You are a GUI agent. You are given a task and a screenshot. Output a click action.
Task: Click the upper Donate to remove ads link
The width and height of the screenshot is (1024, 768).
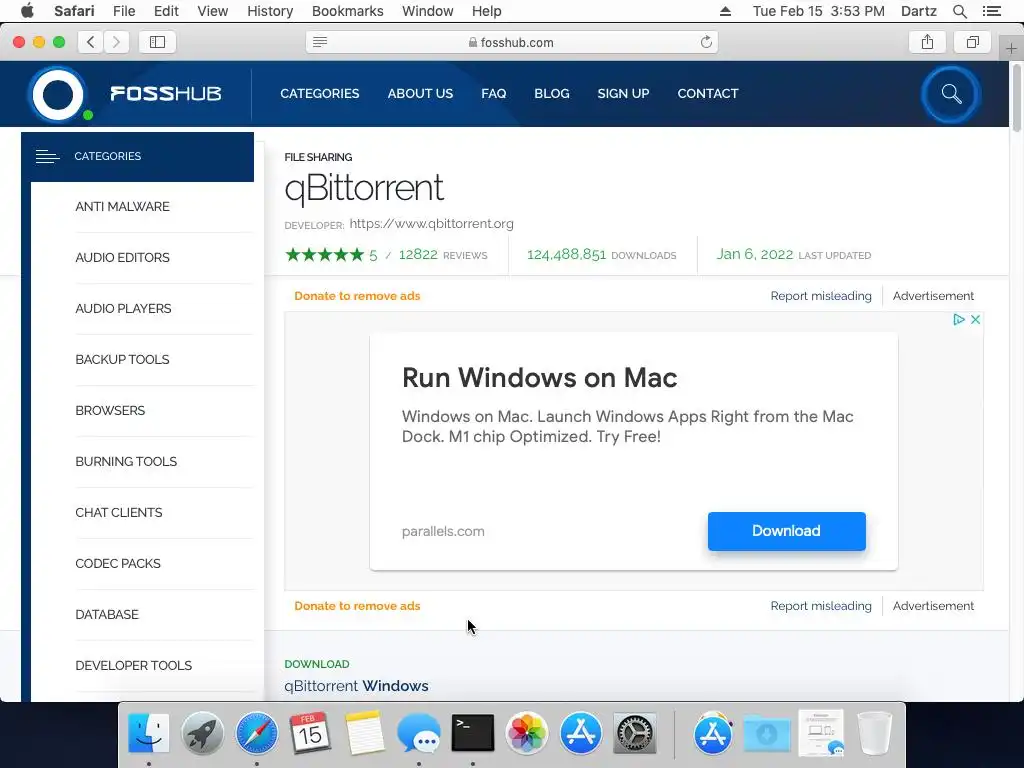[x=357, y=296]
